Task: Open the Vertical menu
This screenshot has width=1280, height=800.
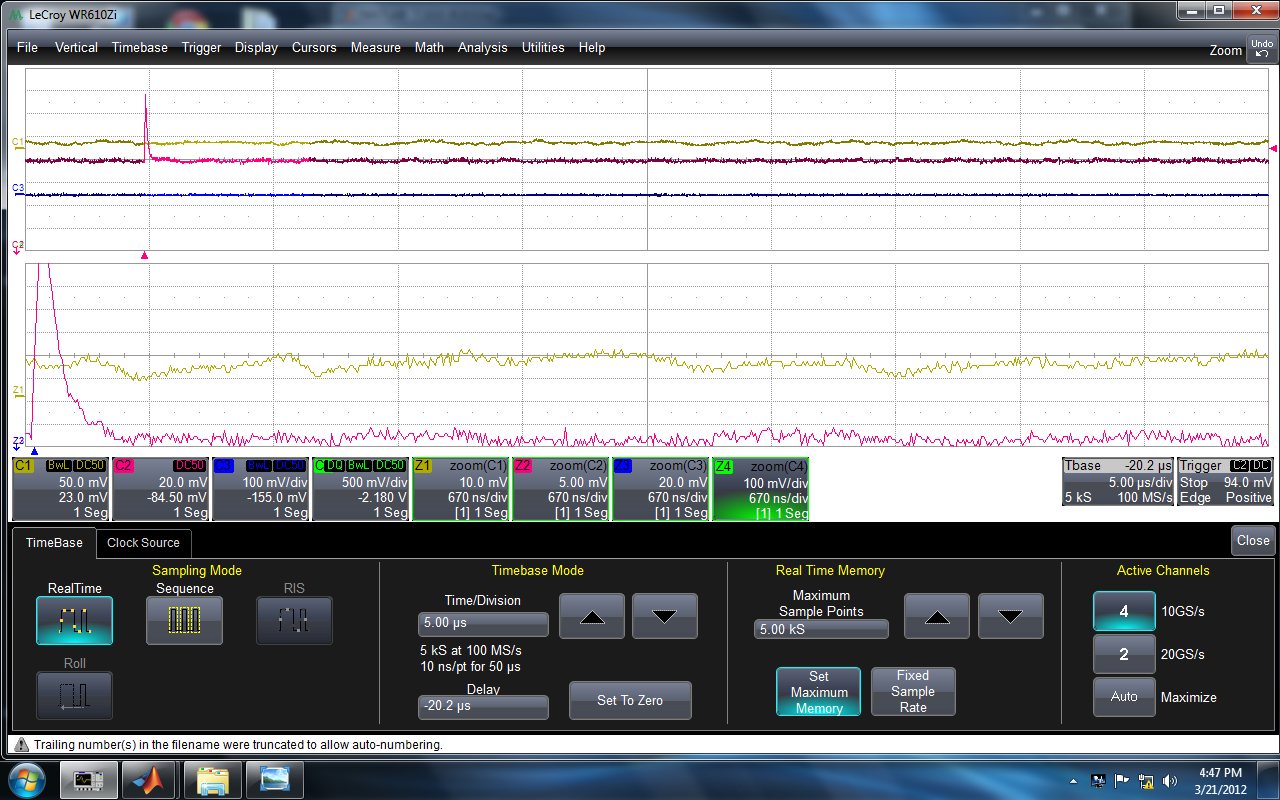Action: 76,48
